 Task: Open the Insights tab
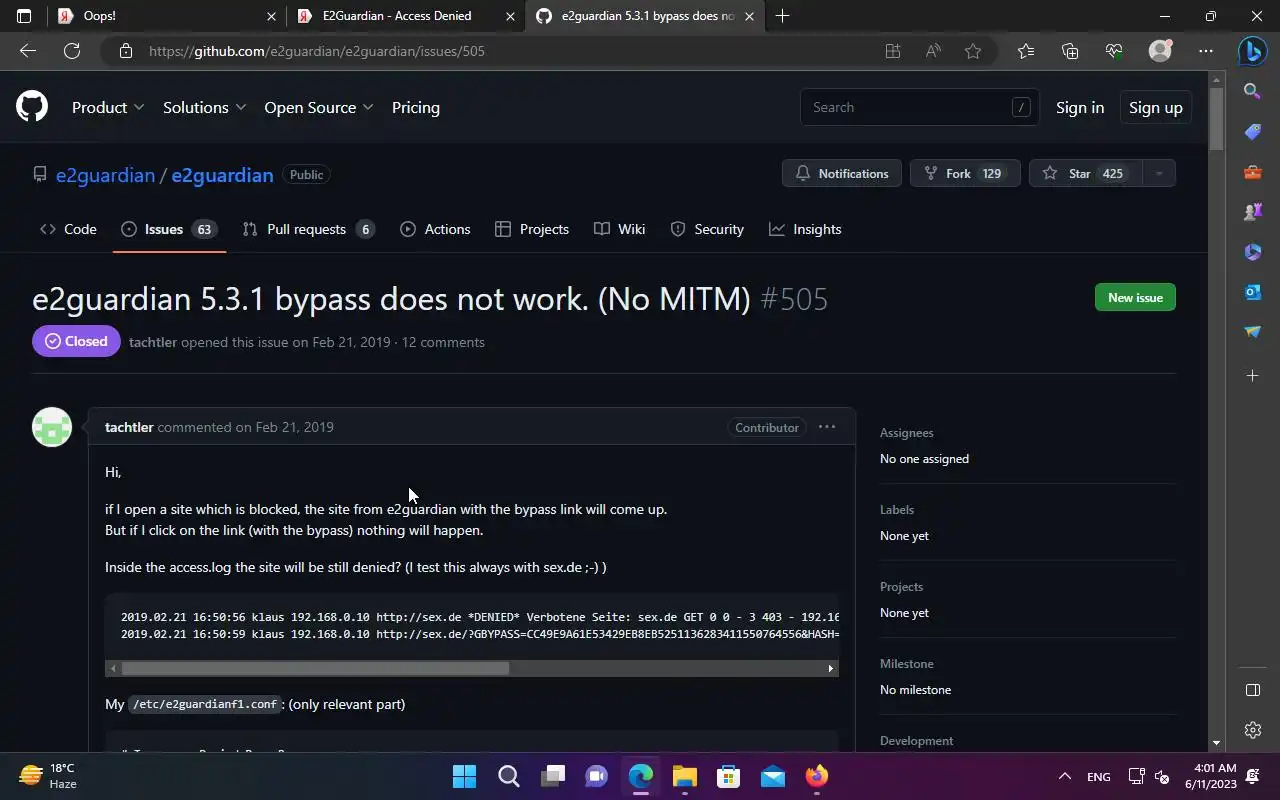(x=805, y=229)
